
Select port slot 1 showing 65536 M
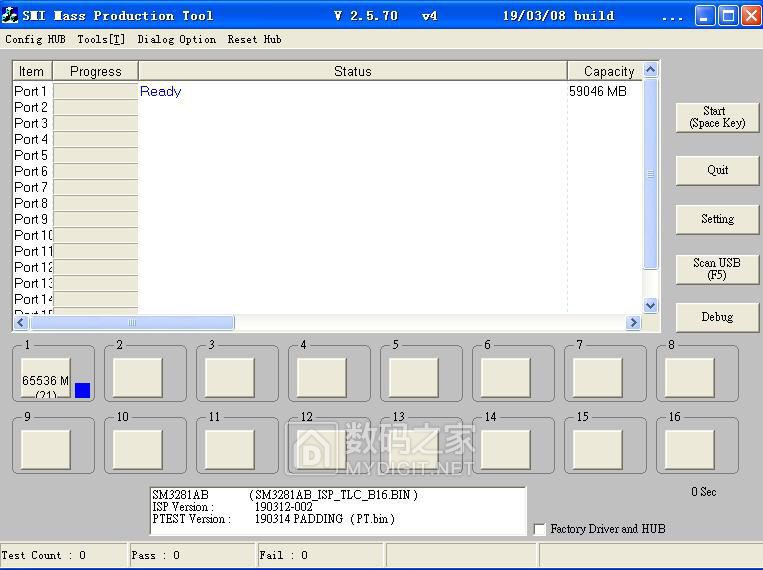46,378
